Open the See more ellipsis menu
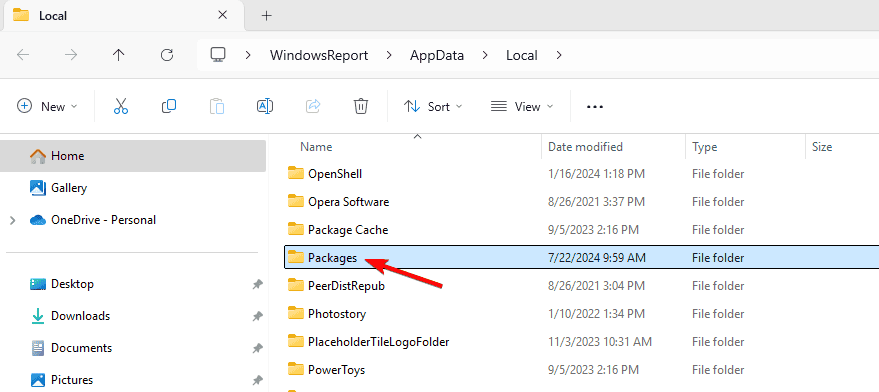This screenshot has height=392, width=879. tap(595, 107)
